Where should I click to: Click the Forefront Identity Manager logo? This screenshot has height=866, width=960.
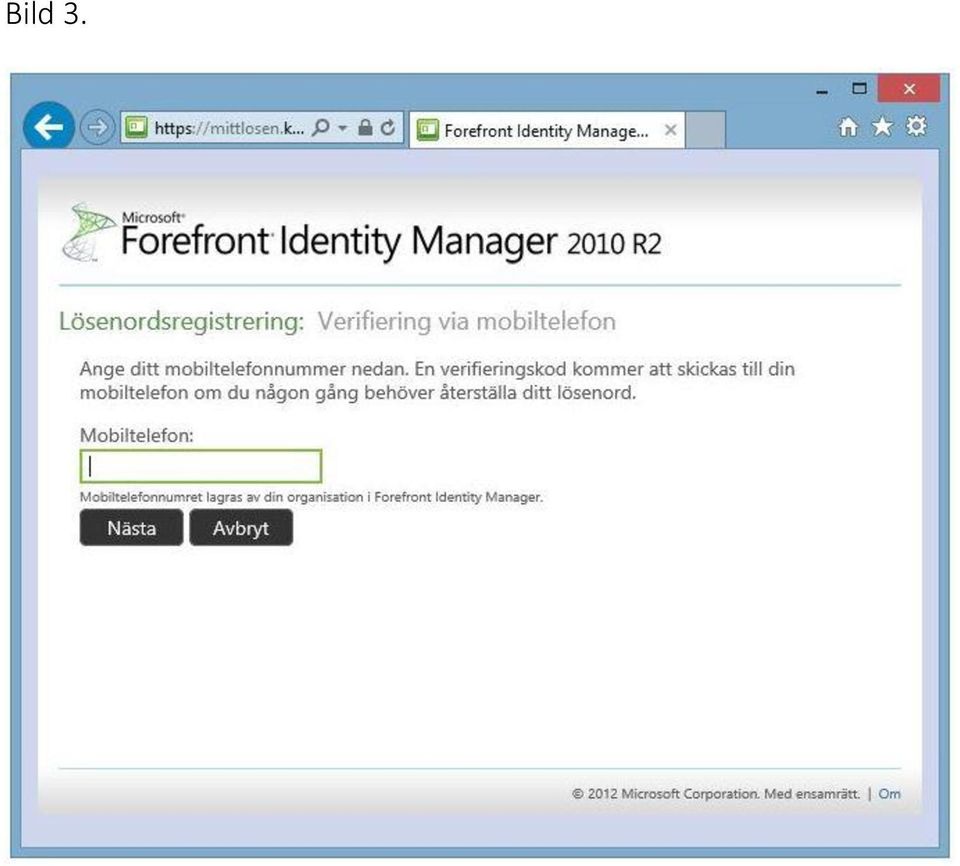pos(361,235)
